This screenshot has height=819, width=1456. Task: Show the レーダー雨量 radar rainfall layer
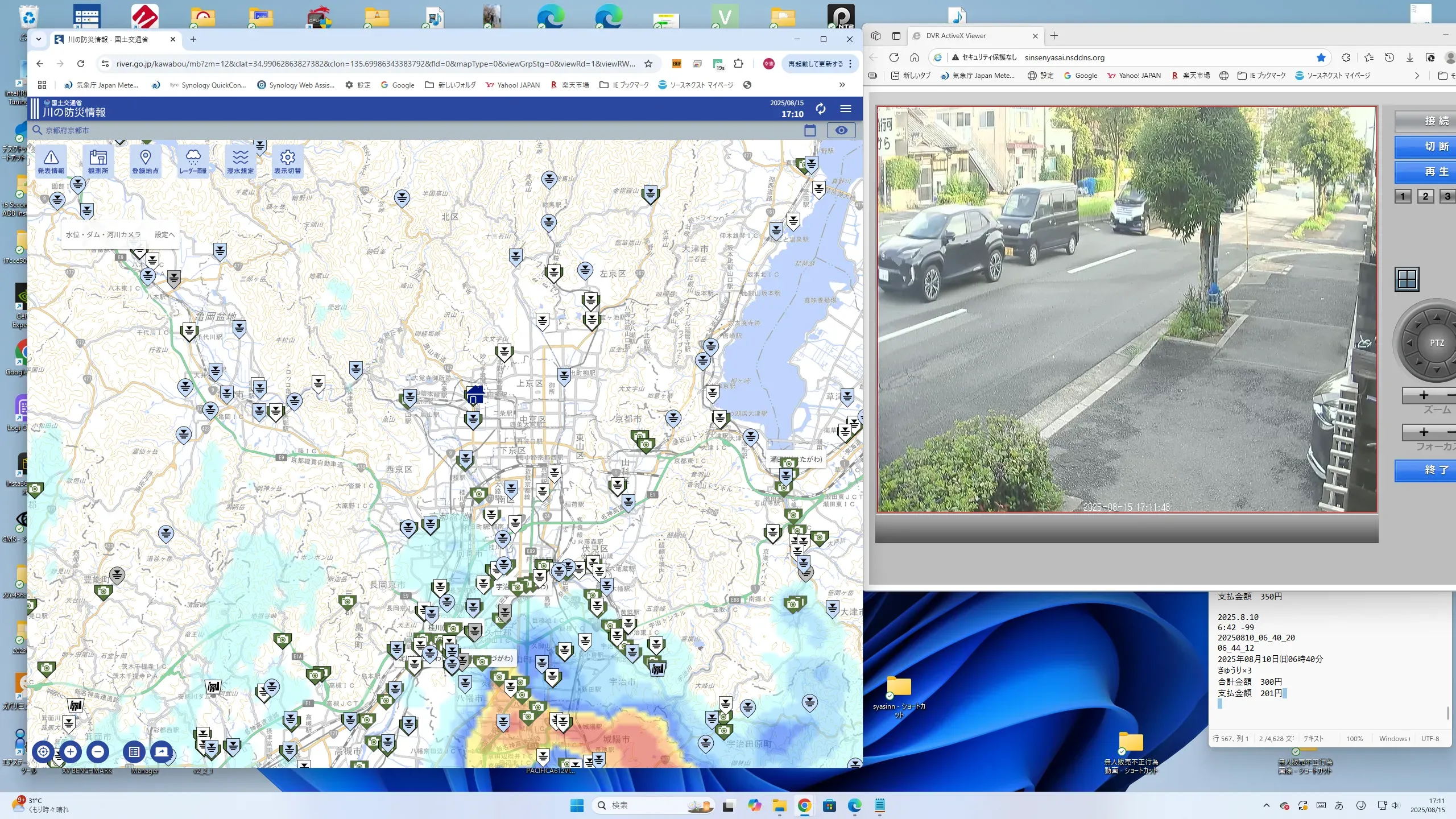pos(193,161)
